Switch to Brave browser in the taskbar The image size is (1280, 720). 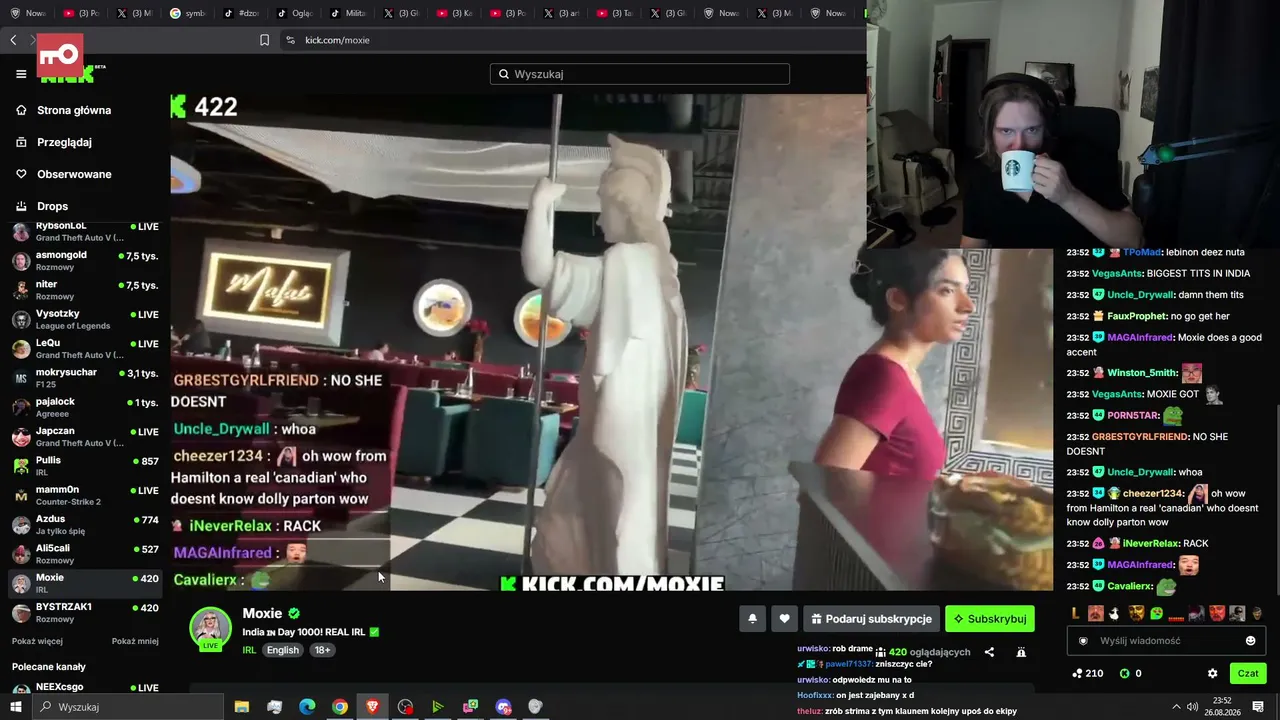tap(372, 707)
